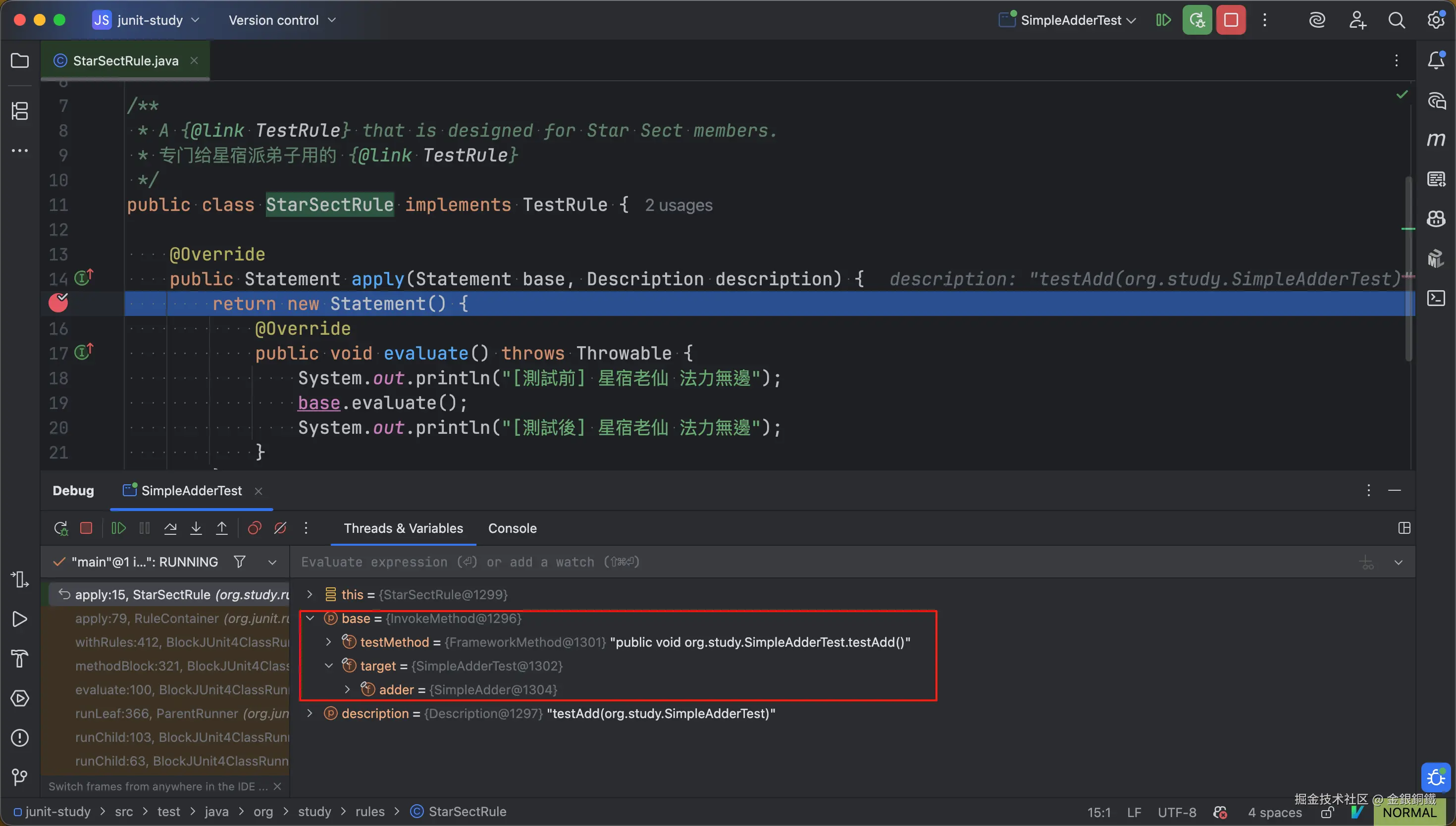Resume program in debug toolbar

point(118,528)
